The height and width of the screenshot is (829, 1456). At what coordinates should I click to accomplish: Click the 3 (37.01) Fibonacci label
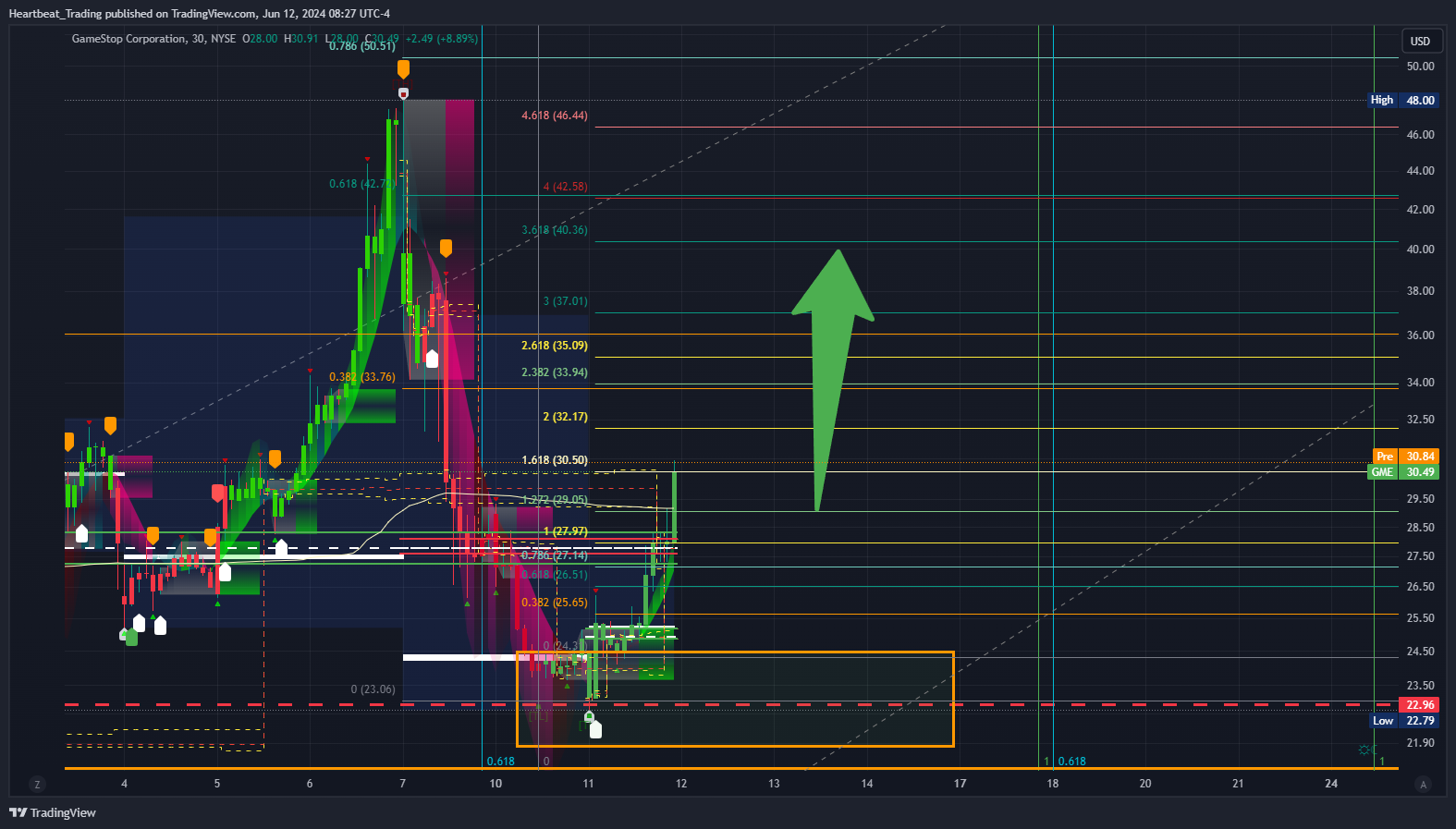[565, 301]
